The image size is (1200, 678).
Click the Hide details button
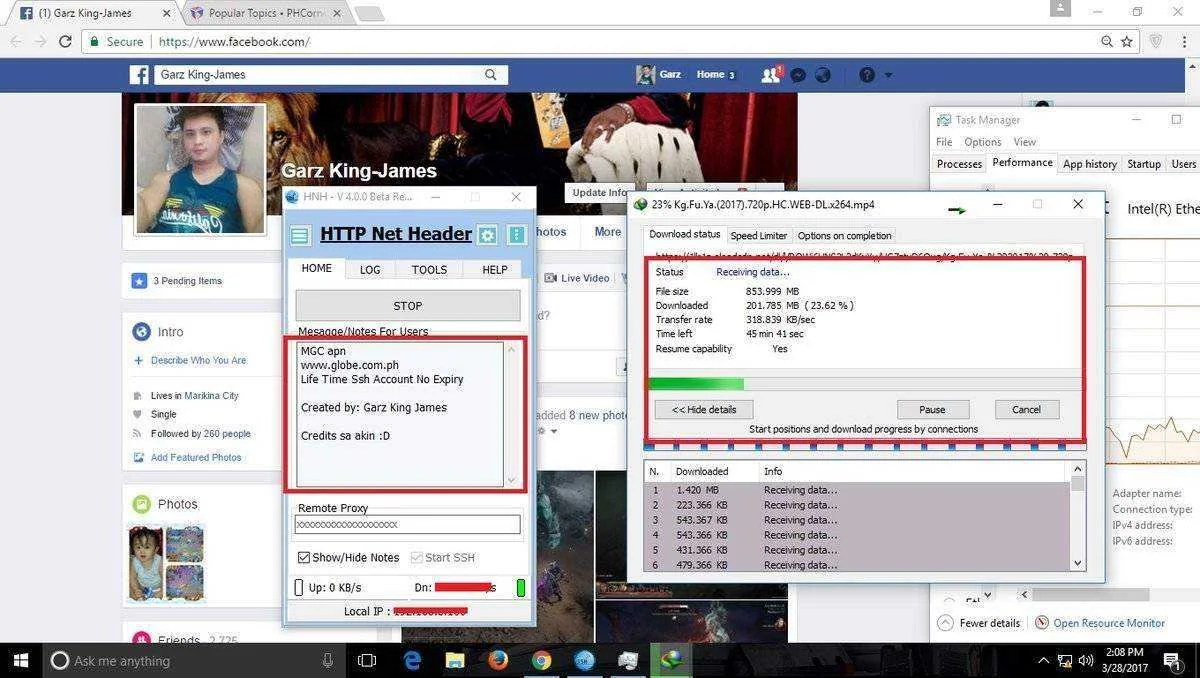704,410
